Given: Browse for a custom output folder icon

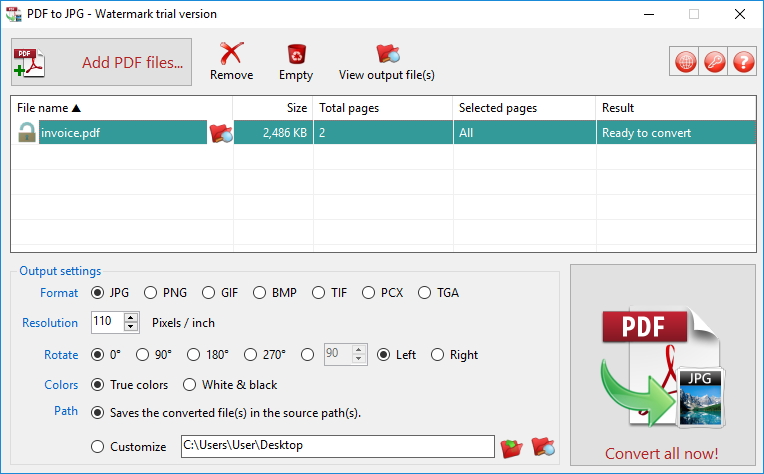Looking at the screenshot, I should point(511,447).
